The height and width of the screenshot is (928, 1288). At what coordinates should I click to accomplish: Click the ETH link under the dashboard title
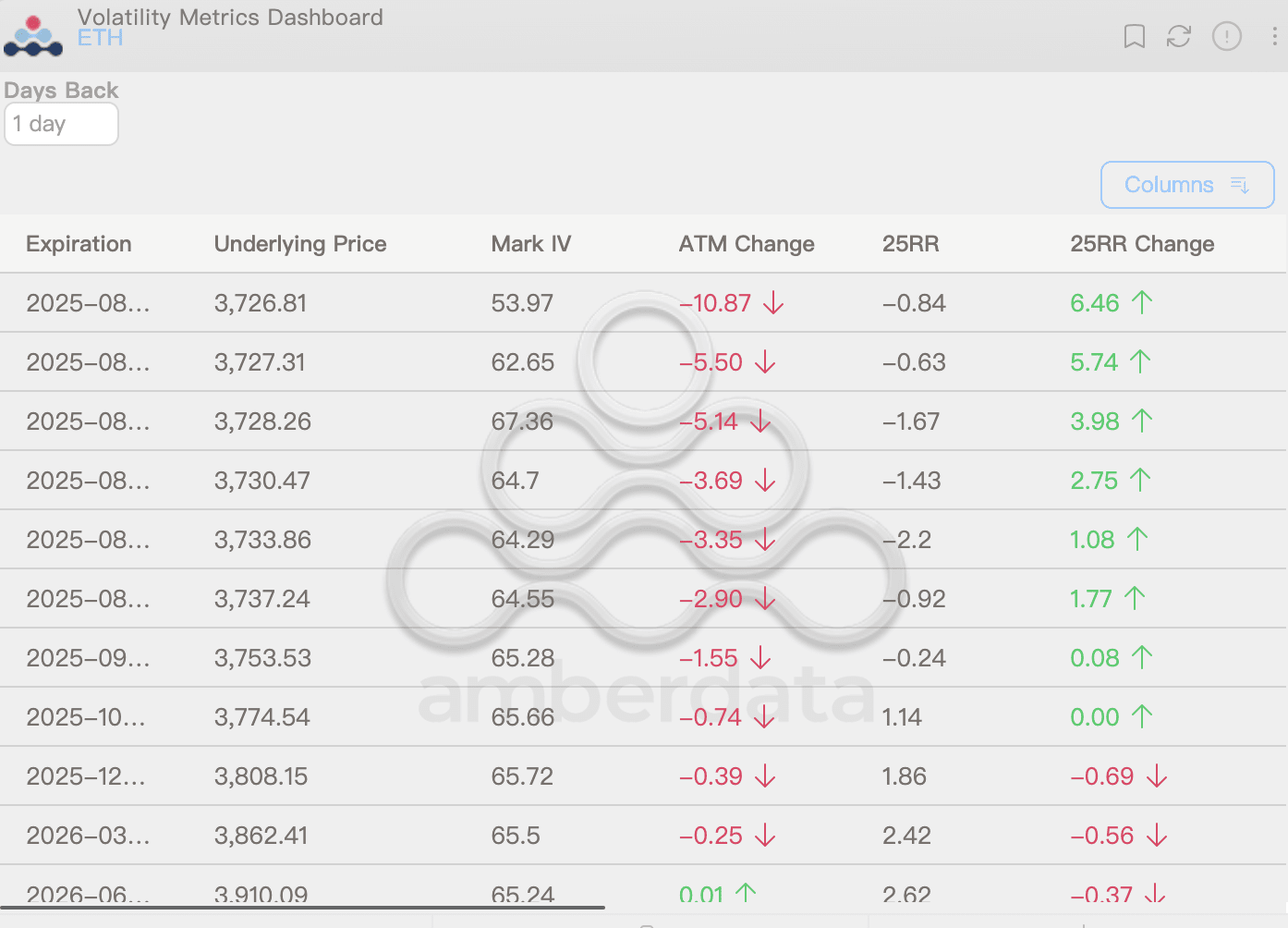click(100, 38)
